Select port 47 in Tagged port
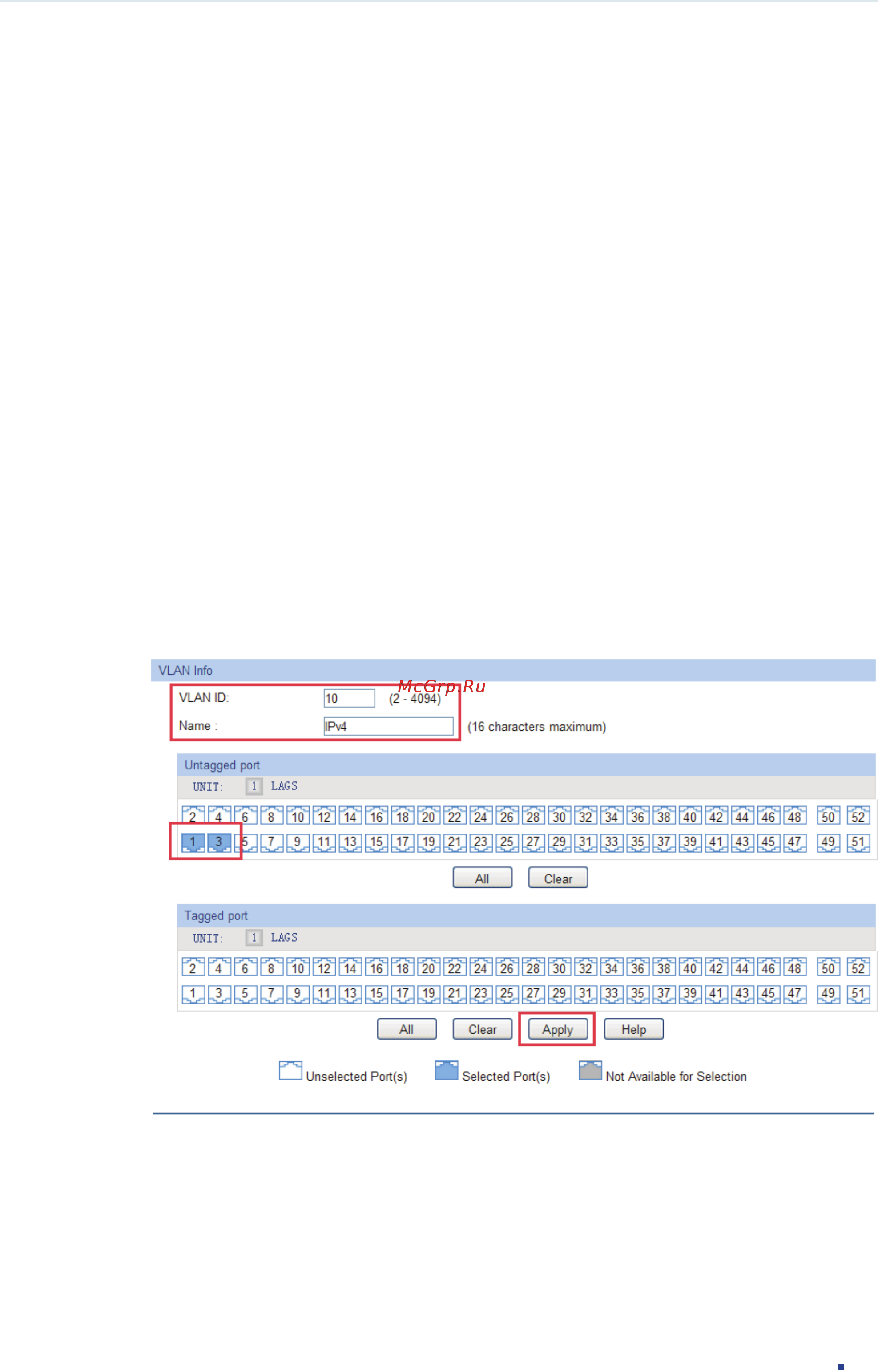The width and height of the screenshot is (878, 1372). click(x=795, y=994)
